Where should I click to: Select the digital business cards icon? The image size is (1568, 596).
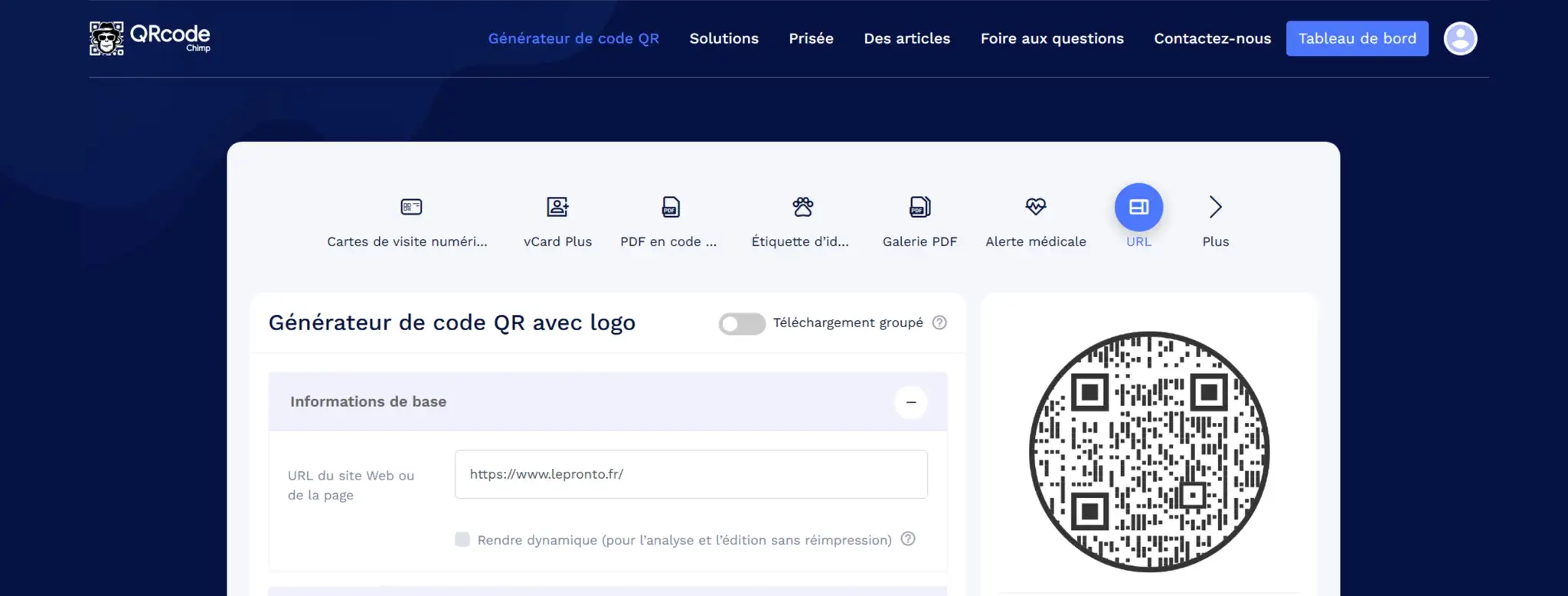pyautogui.click(x=411, y=207)
